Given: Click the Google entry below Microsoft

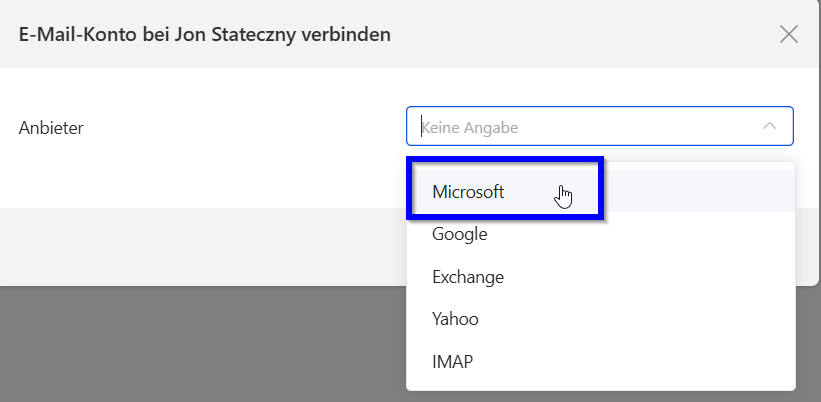Looking at the screenshot, I should coord(460,234).
